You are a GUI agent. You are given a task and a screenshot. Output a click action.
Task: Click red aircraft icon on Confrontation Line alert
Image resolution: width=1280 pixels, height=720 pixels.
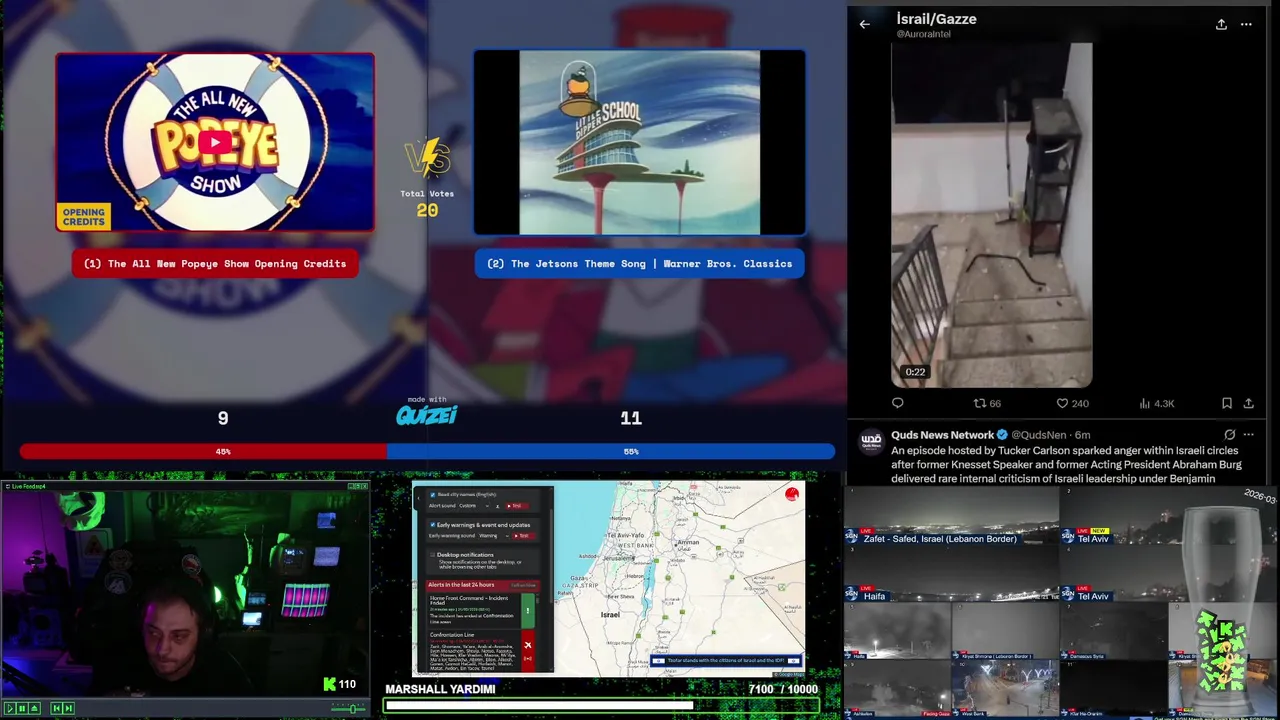528,645
